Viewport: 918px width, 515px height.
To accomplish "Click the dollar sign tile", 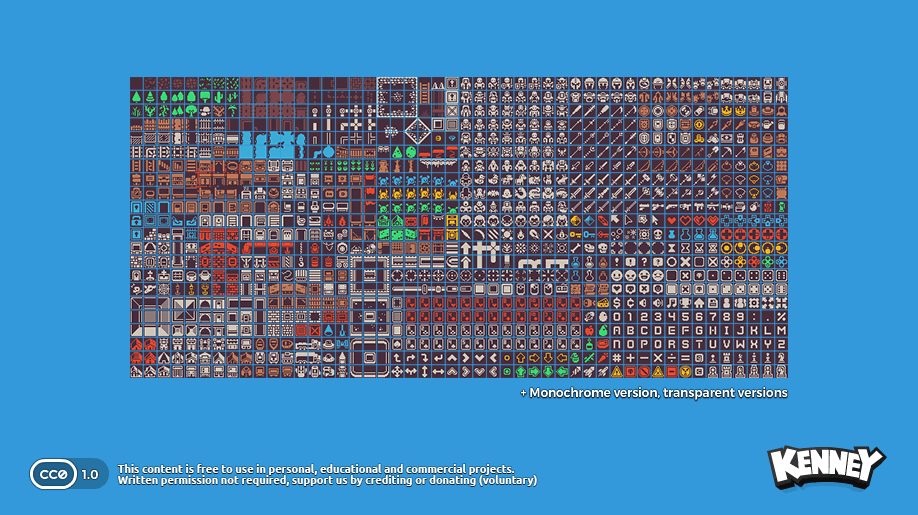I will coord(616,303).
